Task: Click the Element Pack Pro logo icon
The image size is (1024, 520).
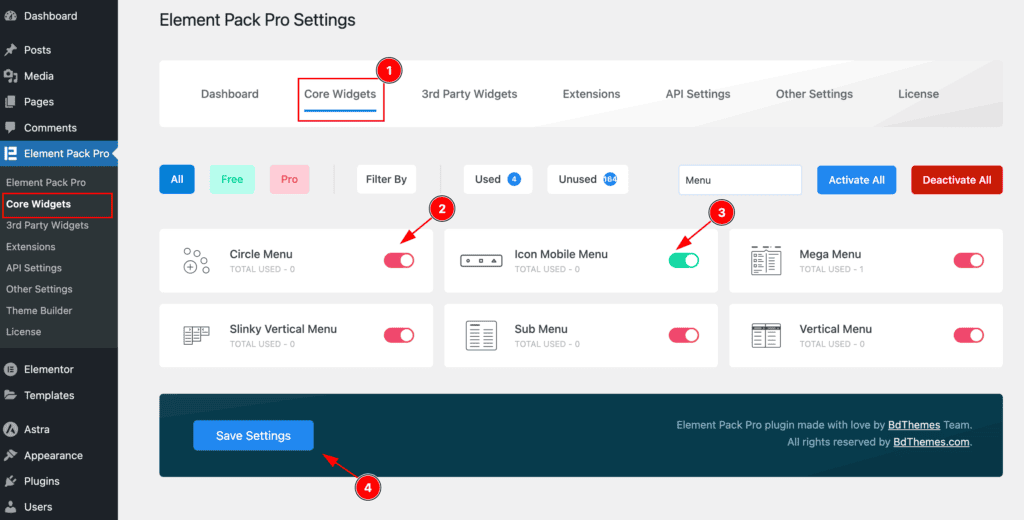Action: (10, 154)
